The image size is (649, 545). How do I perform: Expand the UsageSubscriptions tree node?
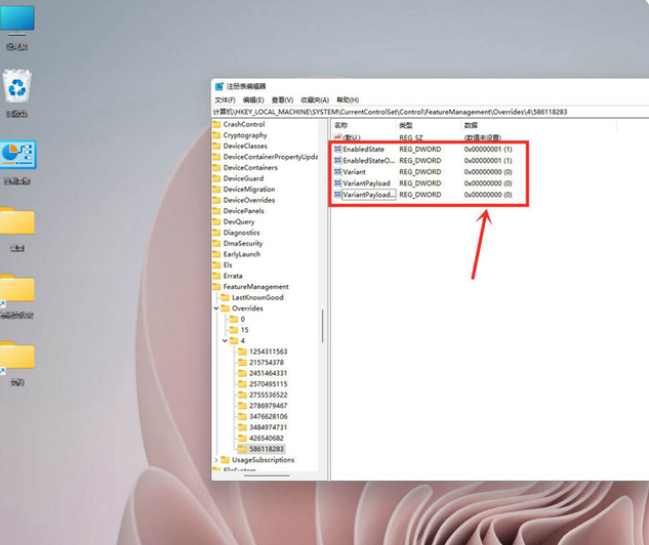pos(215,460)
